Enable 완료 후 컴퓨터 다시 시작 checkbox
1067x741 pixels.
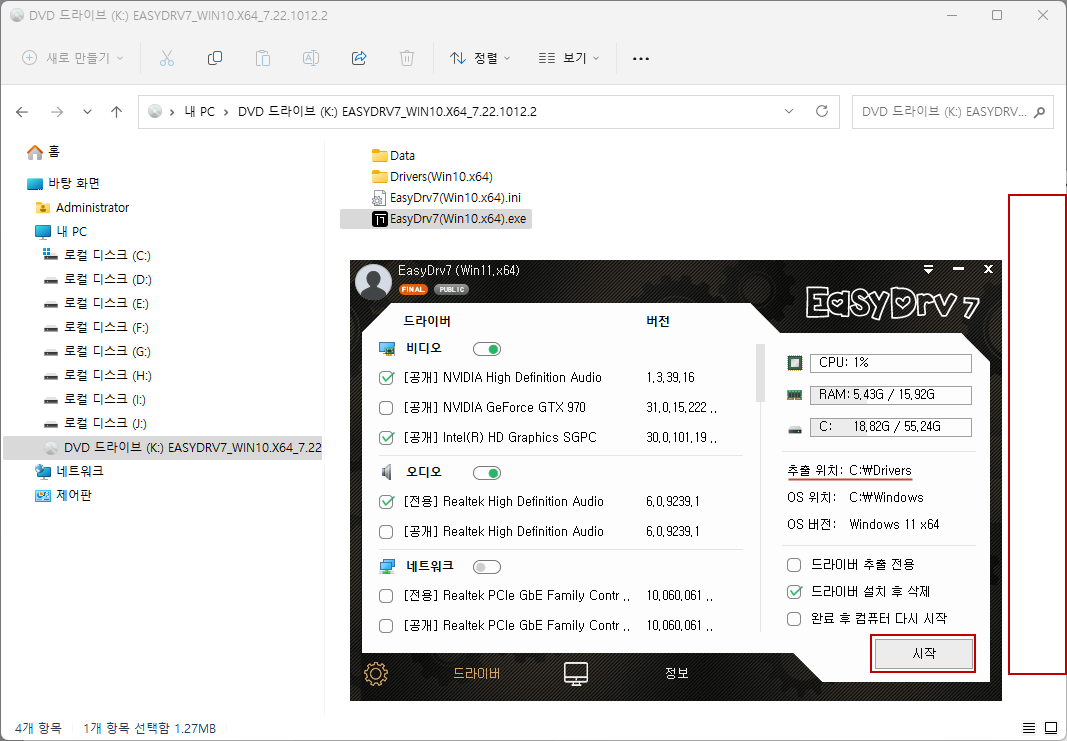(793, 619)
